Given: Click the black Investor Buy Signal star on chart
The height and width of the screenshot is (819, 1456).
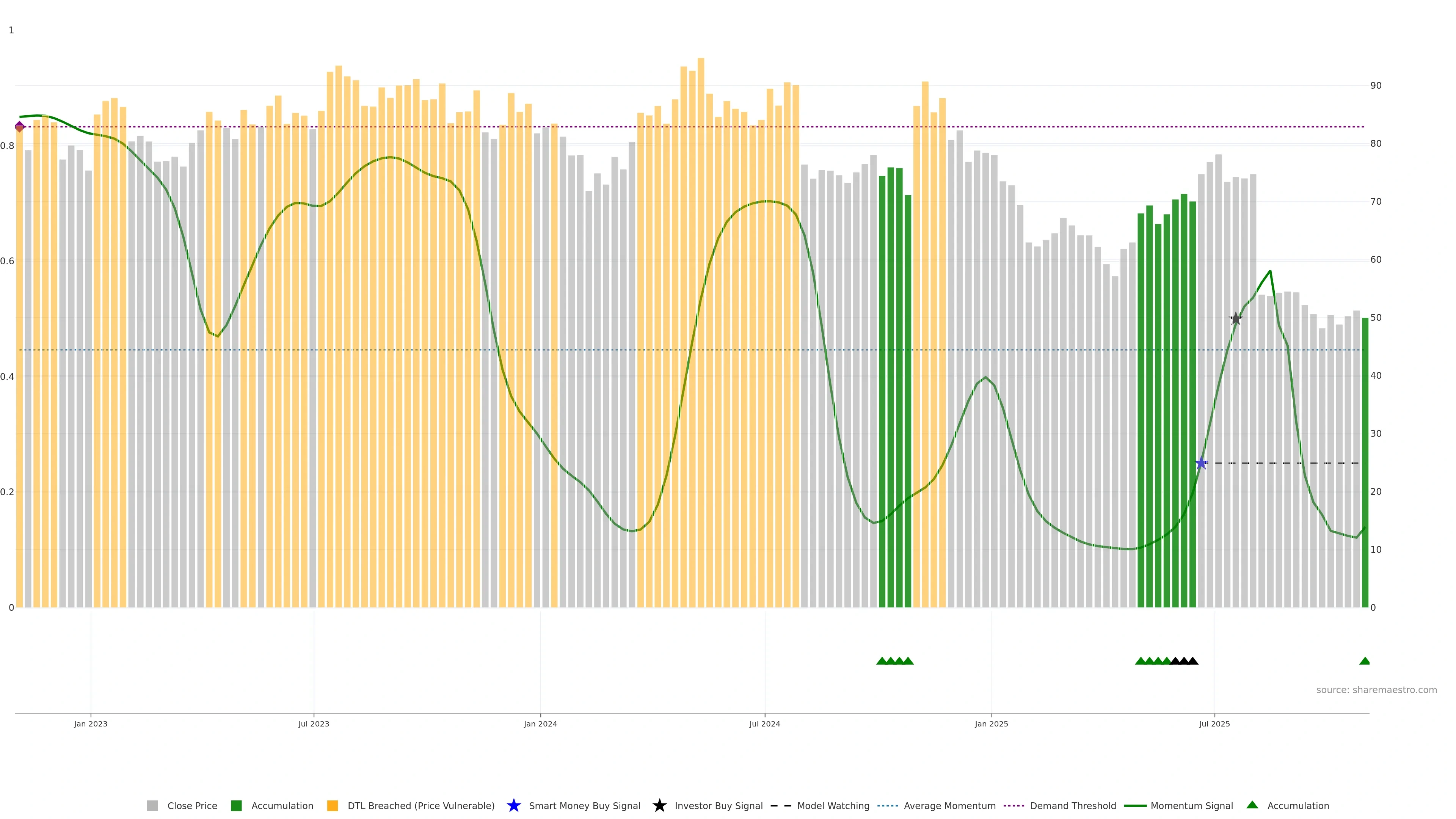Looking at the screenshot, I should (x=1236, y=319).
